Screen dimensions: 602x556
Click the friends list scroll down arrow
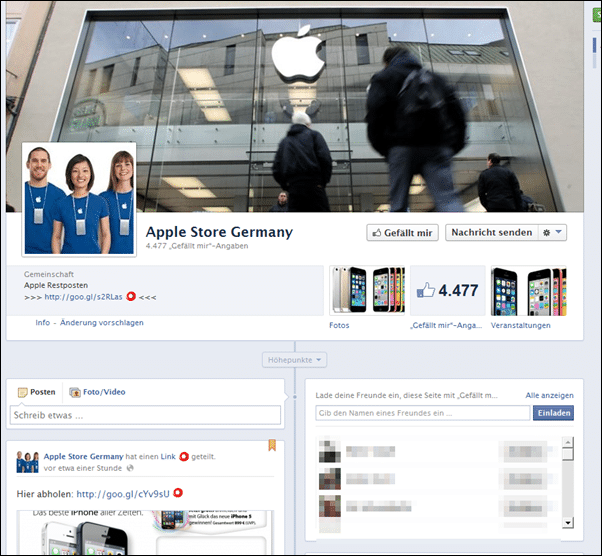pos(567,522)
